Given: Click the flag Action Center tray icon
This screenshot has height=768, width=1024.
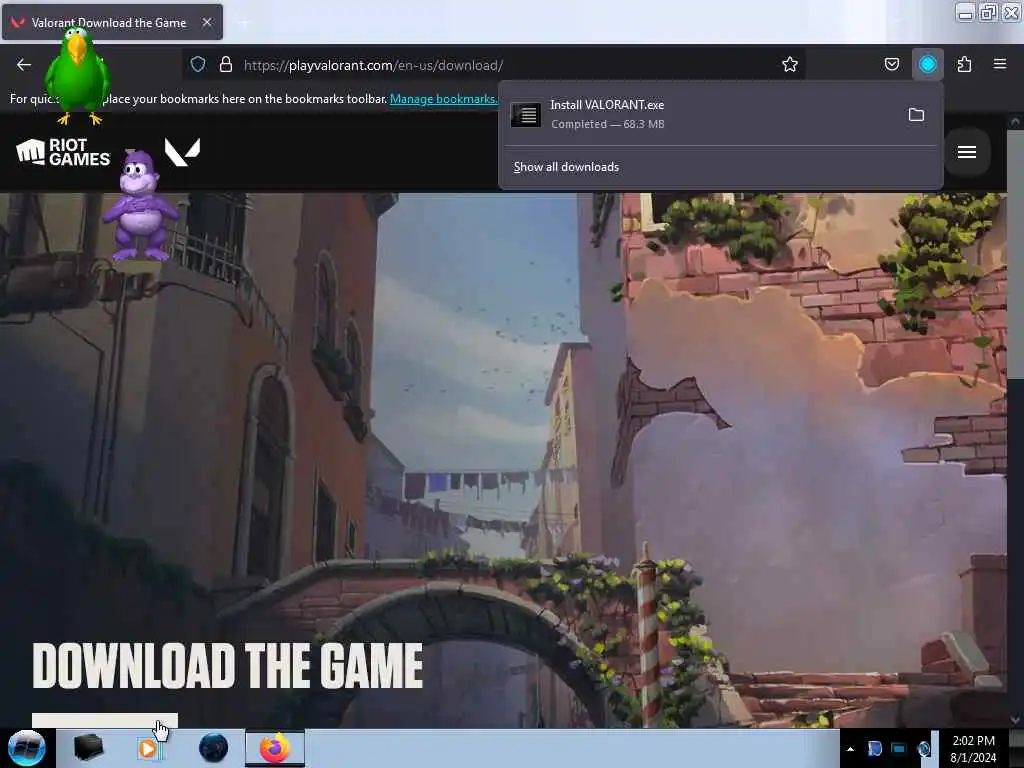Looking at the screenshot, I should point(874,749).
